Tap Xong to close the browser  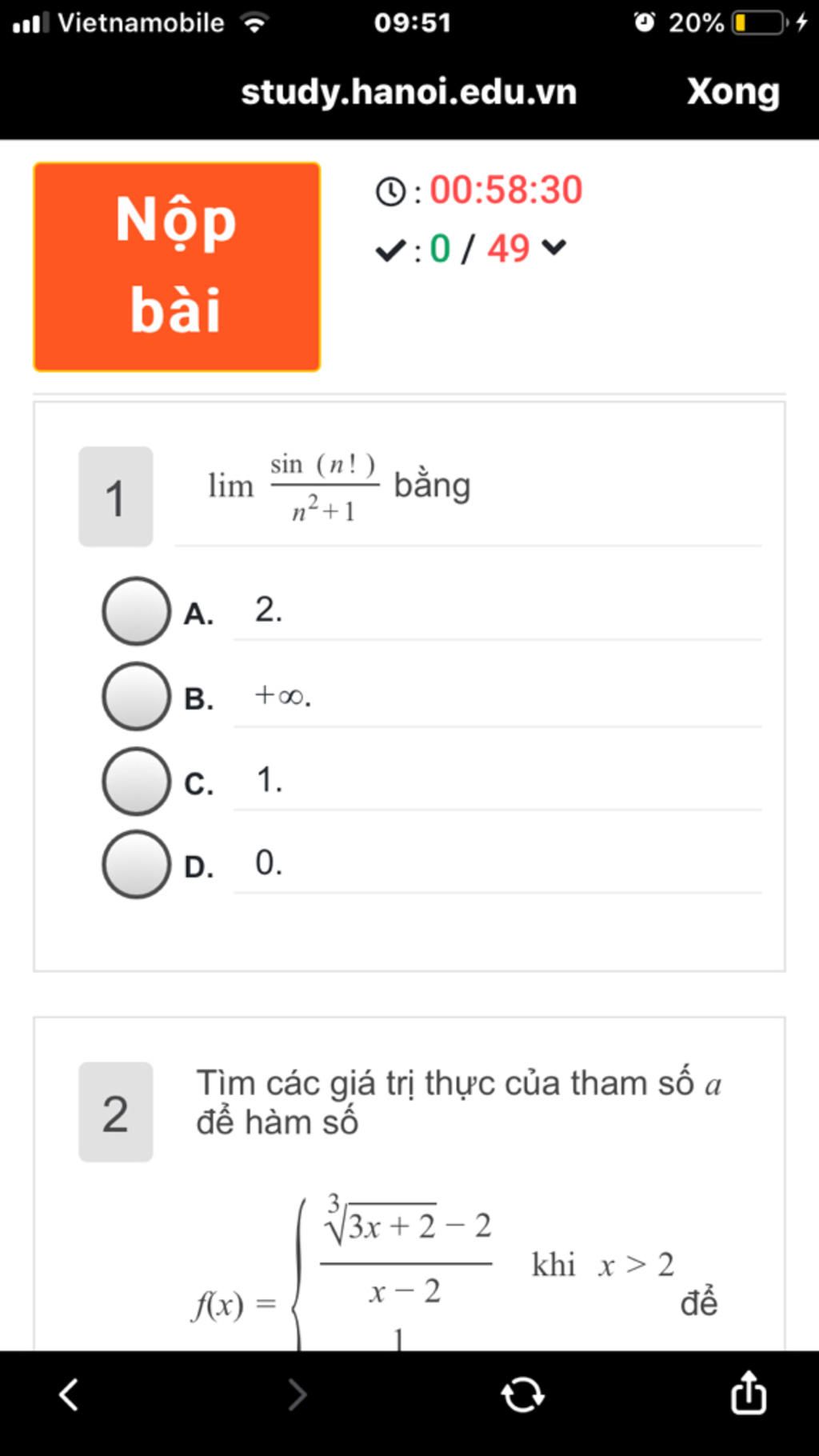tap(733, 91)
